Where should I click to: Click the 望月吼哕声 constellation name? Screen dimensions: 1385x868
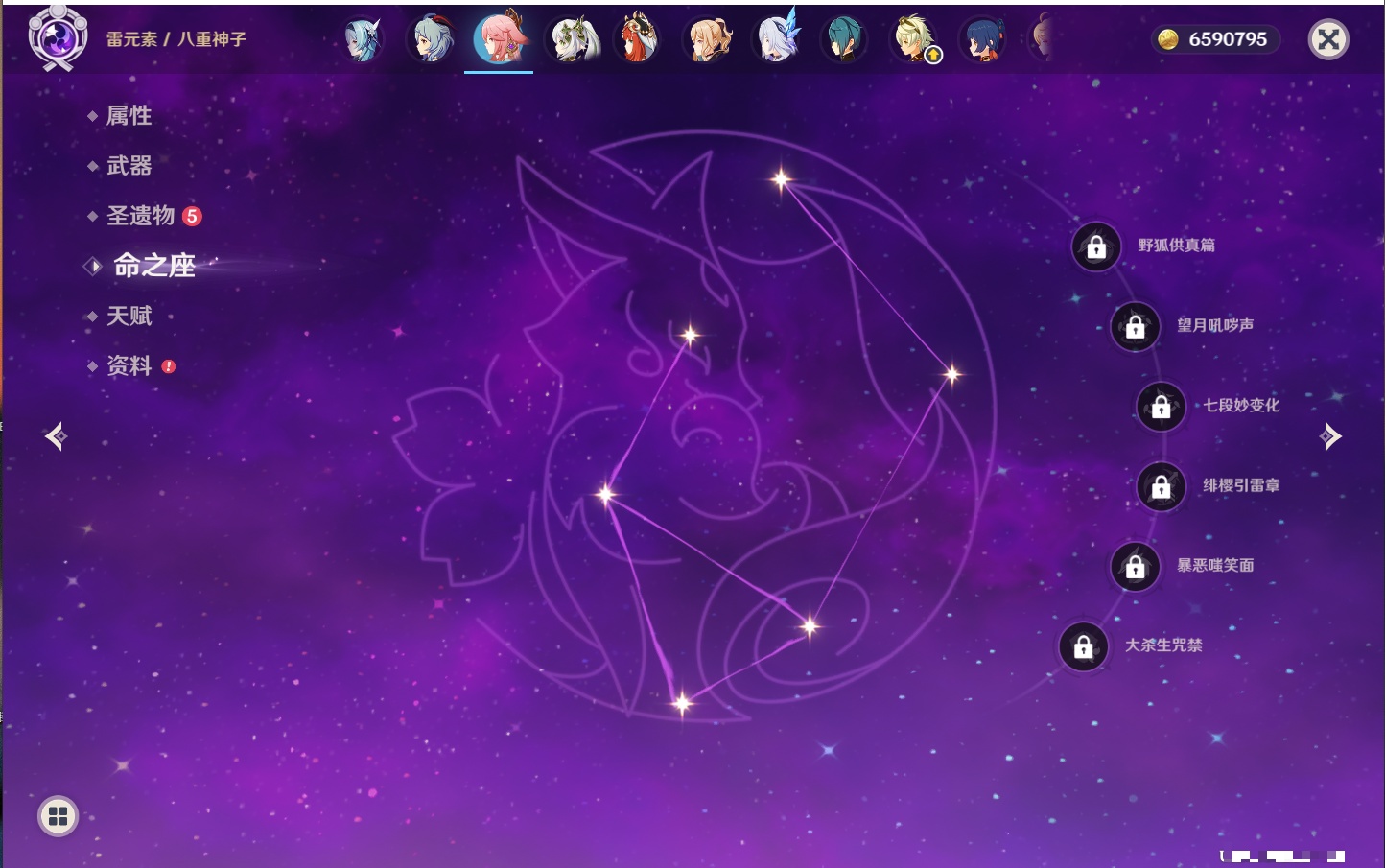coord(1215,325)
